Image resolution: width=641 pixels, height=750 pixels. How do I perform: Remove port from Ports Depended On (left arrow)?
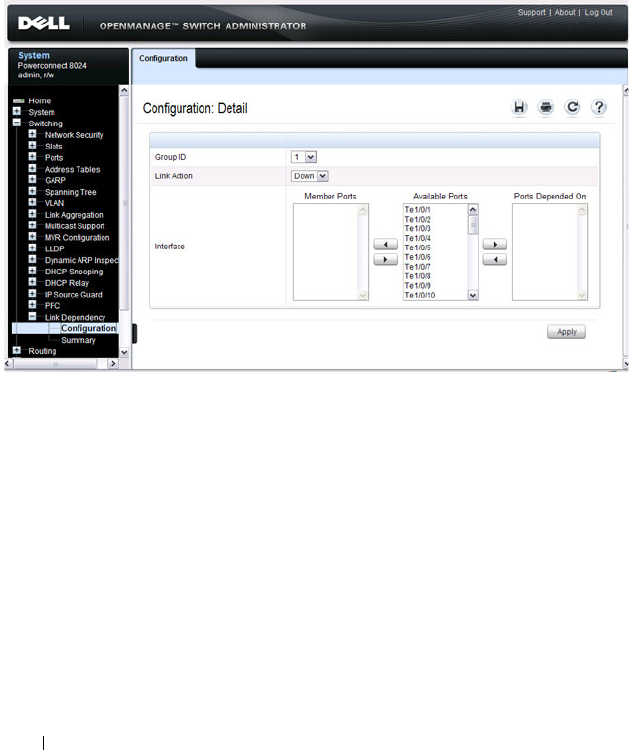(495, 260)
